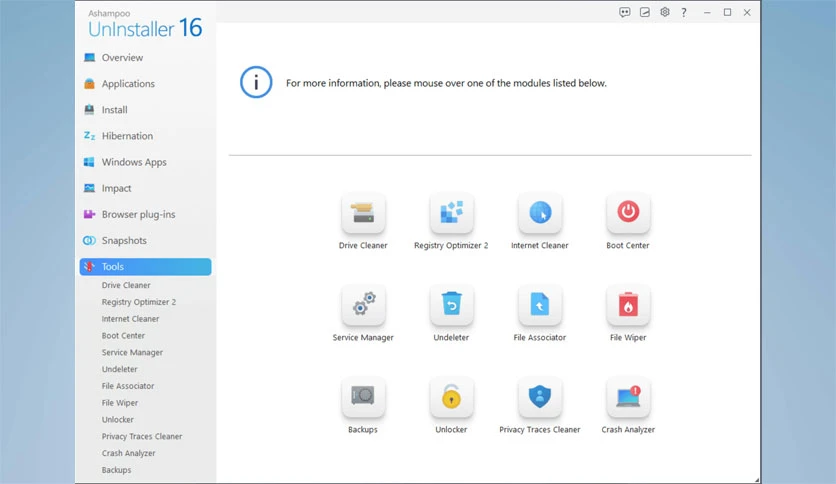Select Backups sidebar sub-item
Viewport: 836px width, 484px height.
click(116, 470)
